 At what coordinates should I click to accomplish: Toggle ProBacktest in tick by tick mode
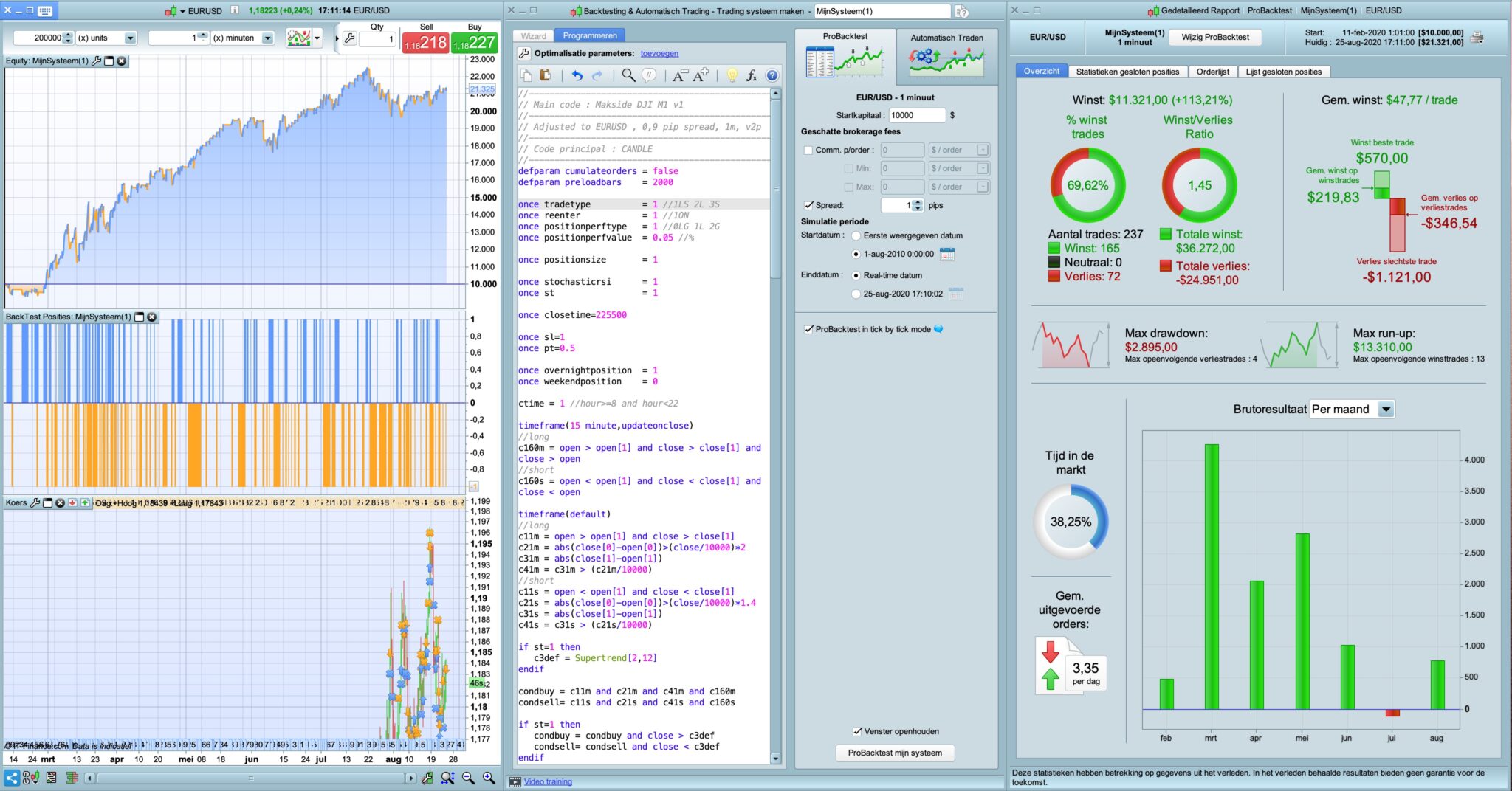point(809,329)
